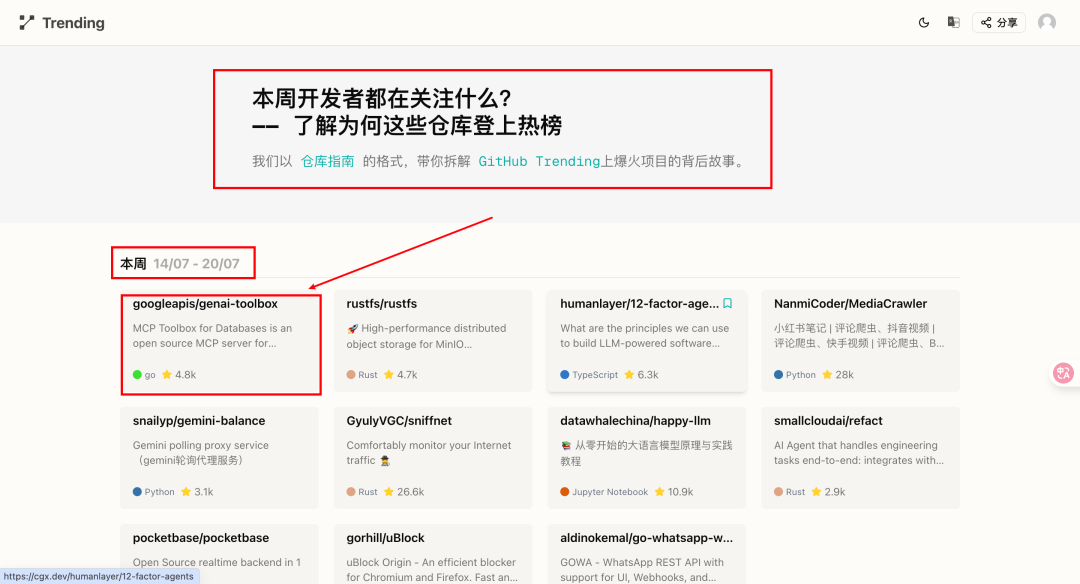
Task: Click 'Open Source realtime backend' description
Action: [216, 563]
